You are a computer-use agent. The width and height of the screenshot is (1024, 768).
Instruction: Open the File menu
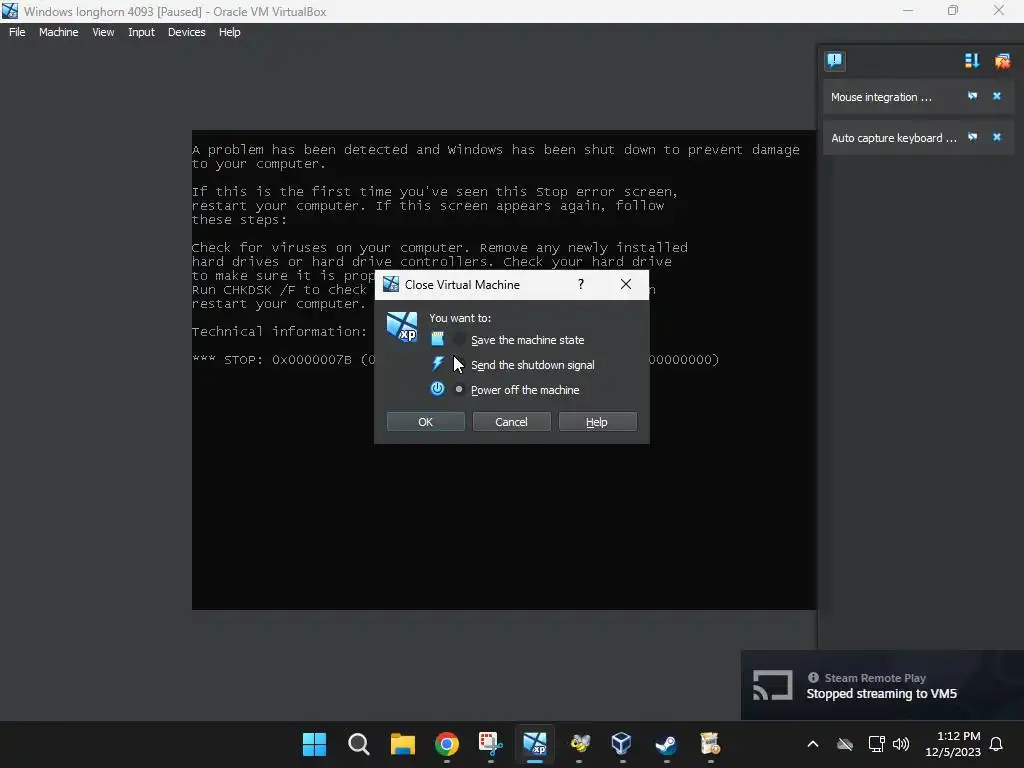17,32
